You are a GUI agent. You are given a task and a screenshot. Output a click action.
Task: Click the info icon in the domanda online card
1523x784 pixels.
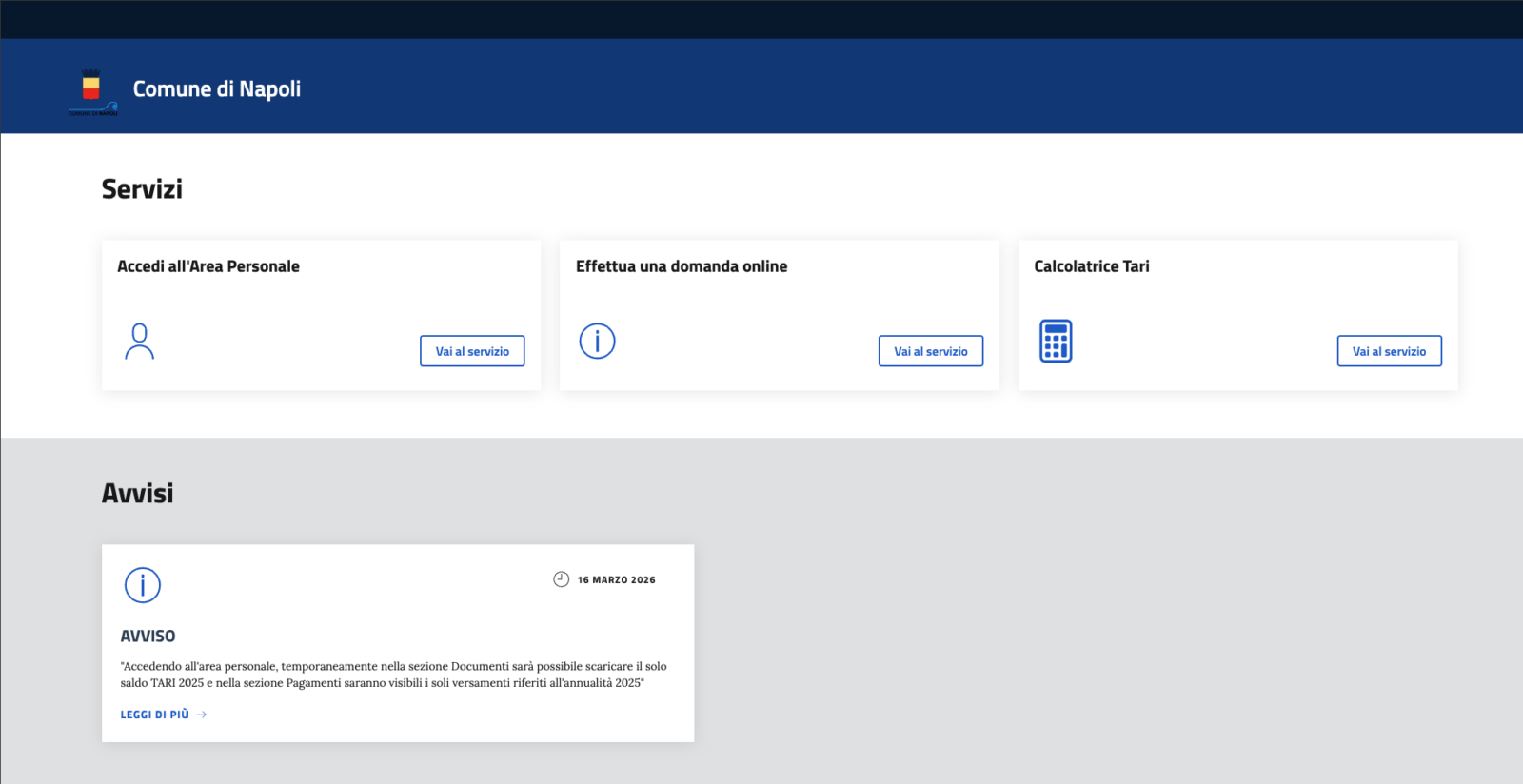tap(597, 341)
